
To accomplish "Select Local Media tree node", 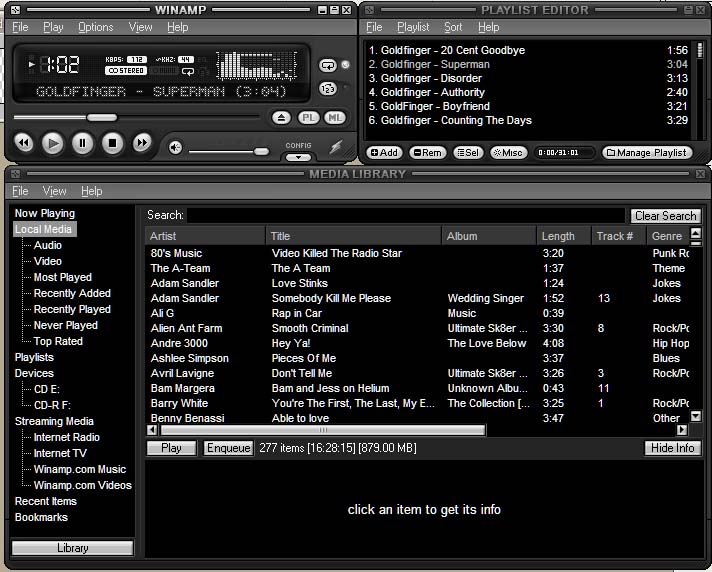I will (44, 229).
